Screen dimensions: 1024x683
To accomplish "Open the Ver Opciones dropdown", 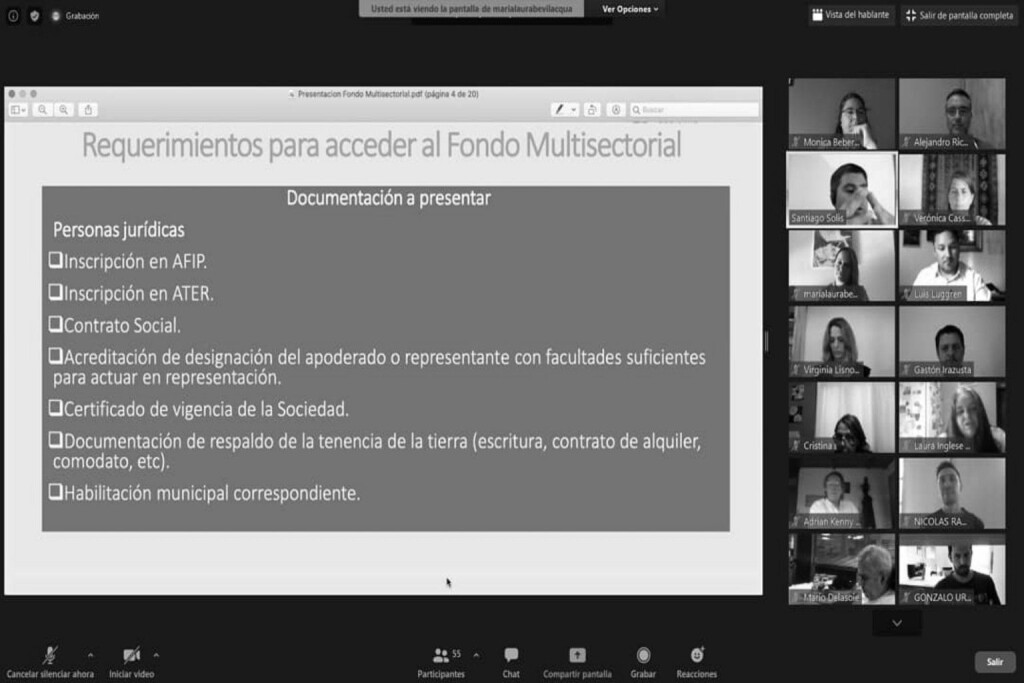I will [x=630, y=9].
